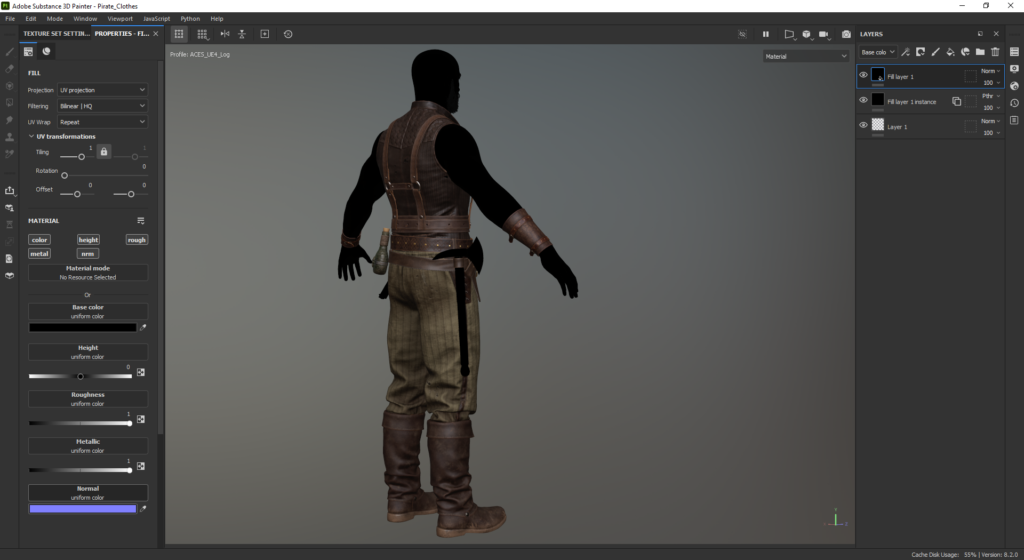Toggle the nrm channel button
The image size is (1024, 560).
[x=88, y=253]
